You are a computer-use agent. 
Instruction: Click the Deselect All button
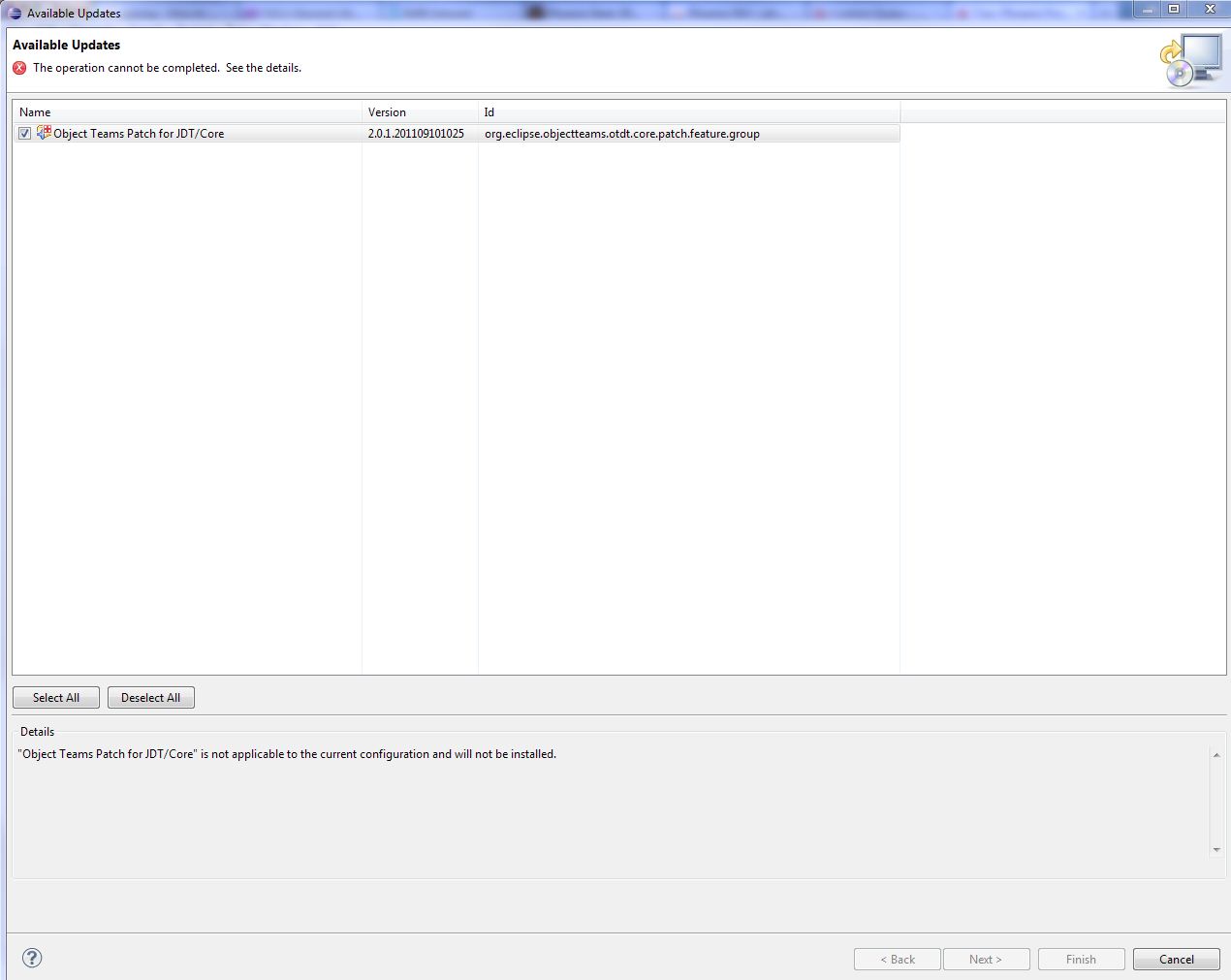[151, 698]
